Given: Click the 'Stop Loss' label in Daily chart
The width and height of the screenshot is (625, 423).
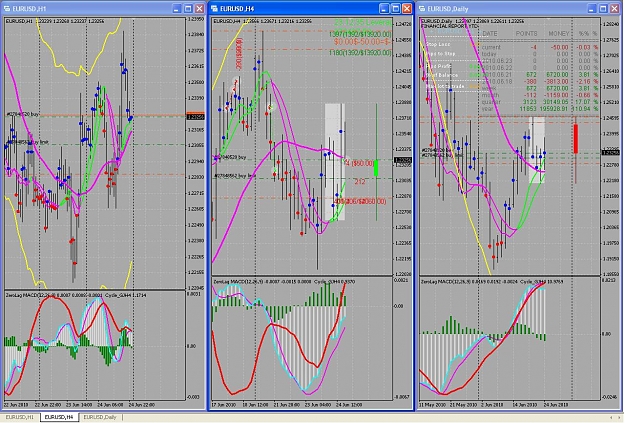Looking at the screenshot, I should pos(438,44).
